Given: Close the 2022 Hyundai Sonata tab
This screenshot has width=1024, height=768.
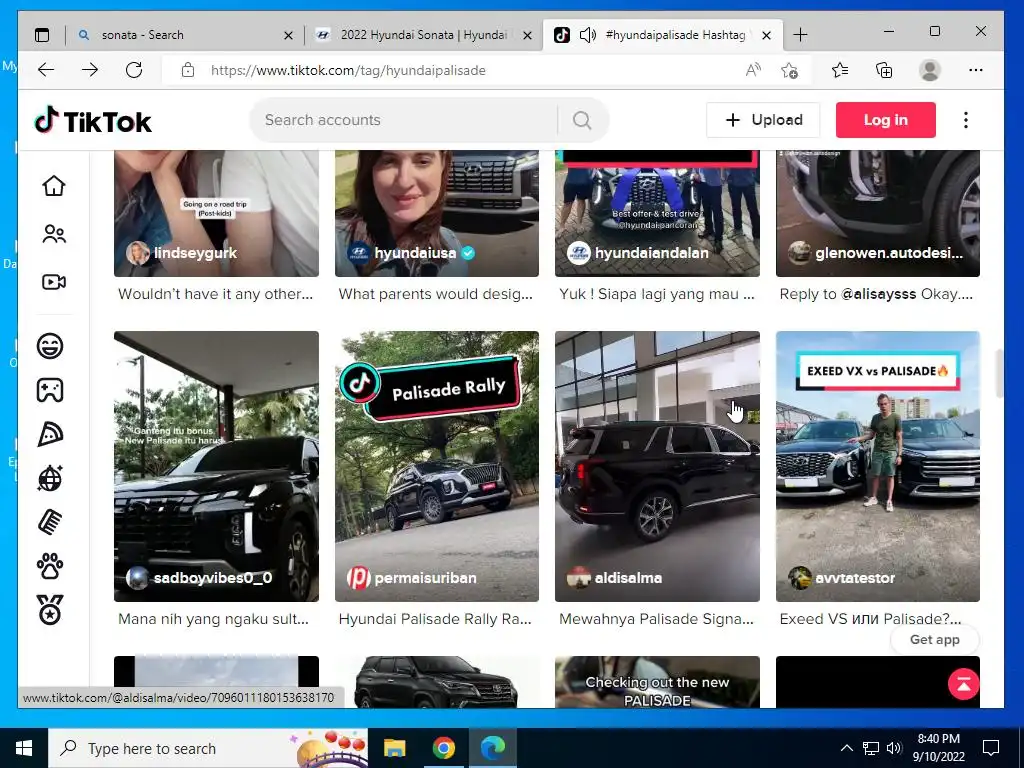Looking at the screenshot, I should click(x=528, y=35).
